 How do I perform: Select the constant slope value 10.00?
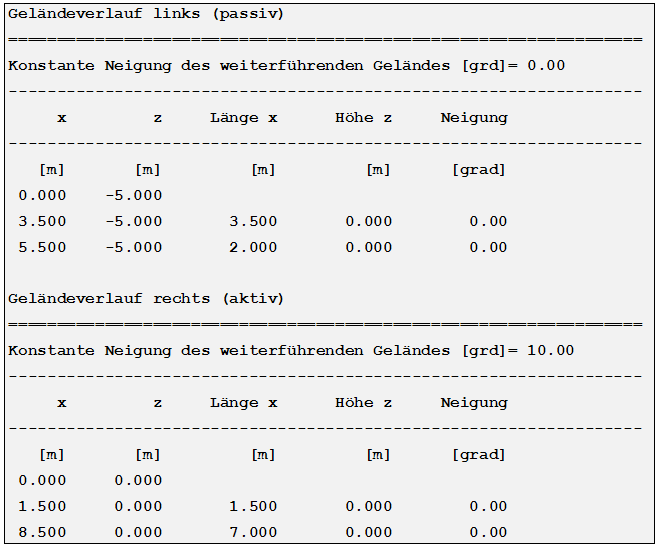(x=551, y=351)
